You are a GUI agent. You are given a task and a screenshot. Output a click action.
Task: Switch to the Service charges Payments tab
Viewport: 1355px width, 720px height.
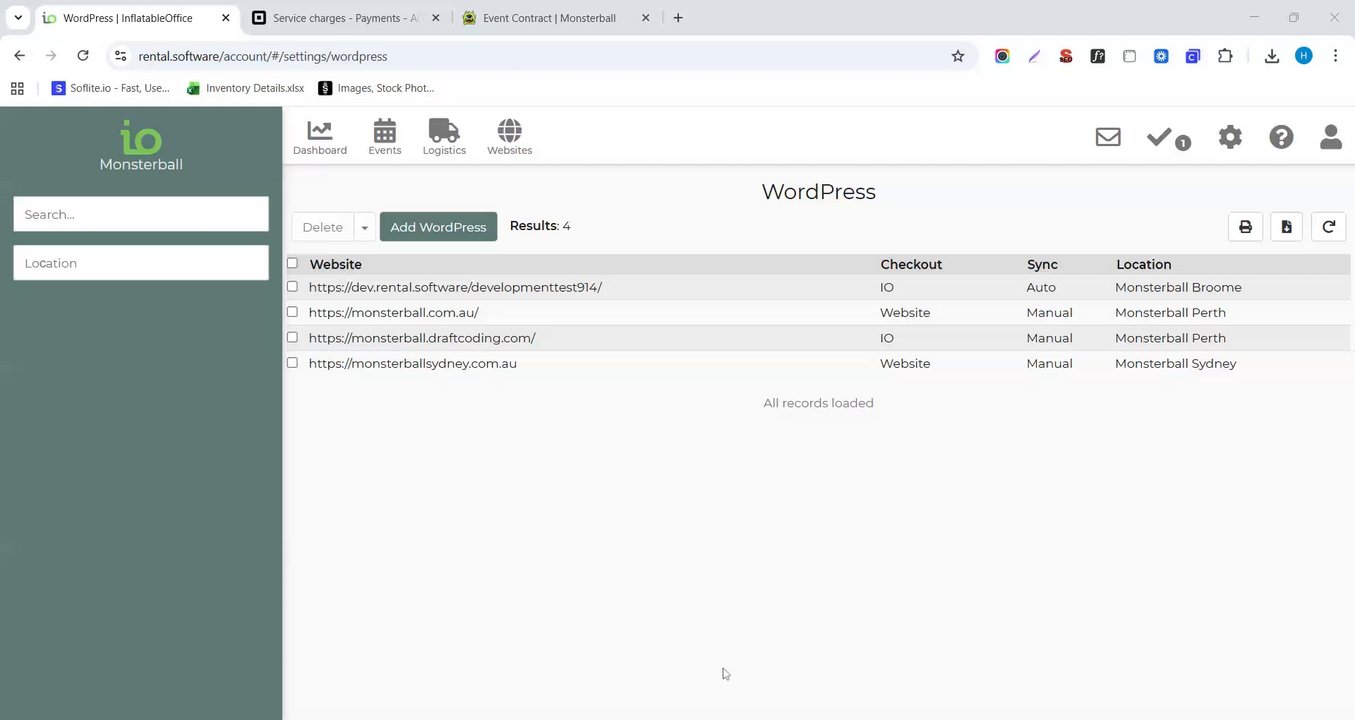pyautogui.click(x=346, y=18)
